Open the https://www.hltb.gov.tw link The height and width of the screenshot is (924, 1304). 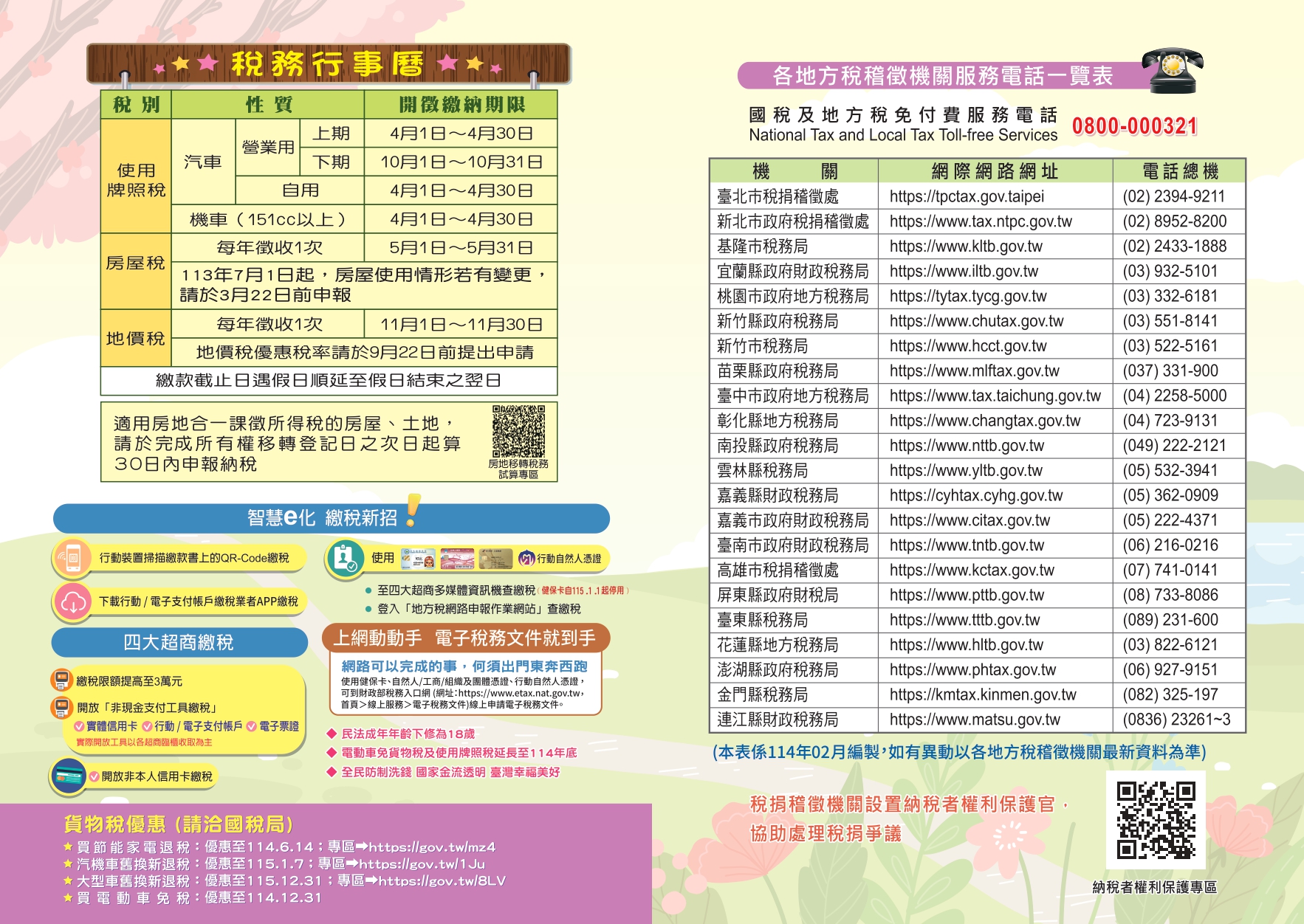pos(966,645)
